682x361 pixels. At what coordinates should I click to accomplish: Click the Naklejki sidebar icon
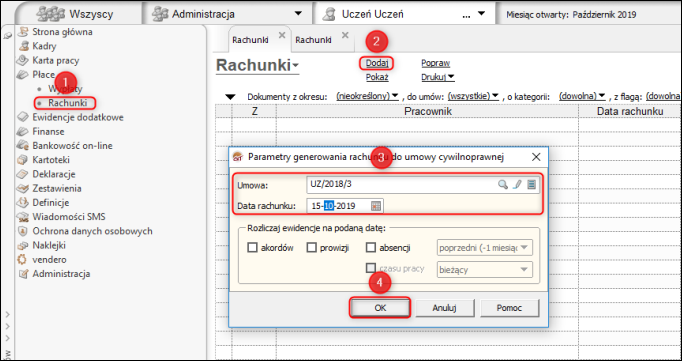pos(23,246)
